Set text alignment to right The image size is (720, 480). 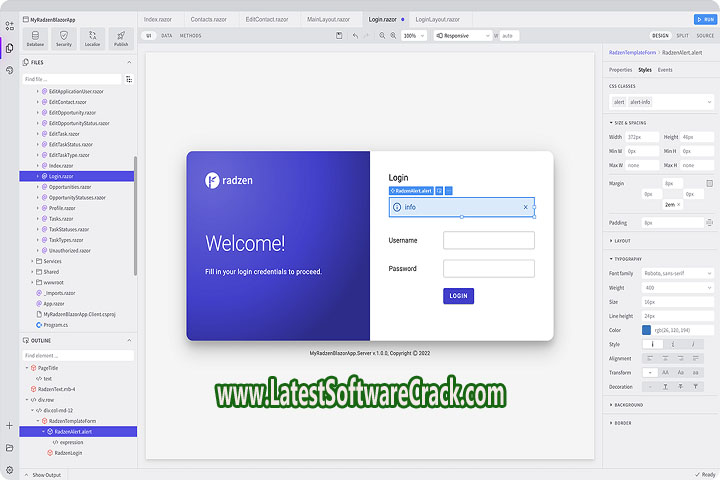(681, 358)
